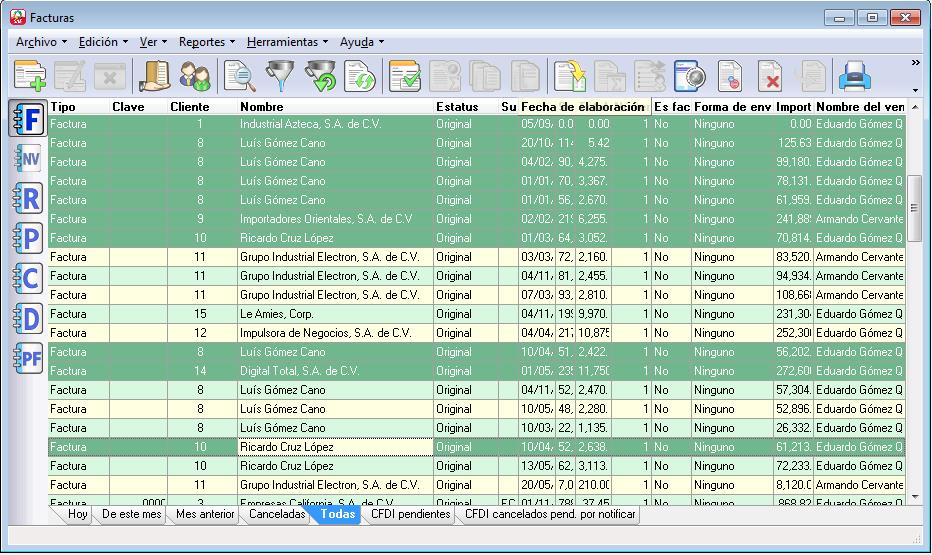The width and height of the screenshot is (932, 555).
Task: Sort by the Cliente column header
Action: [x=203, y=106]
